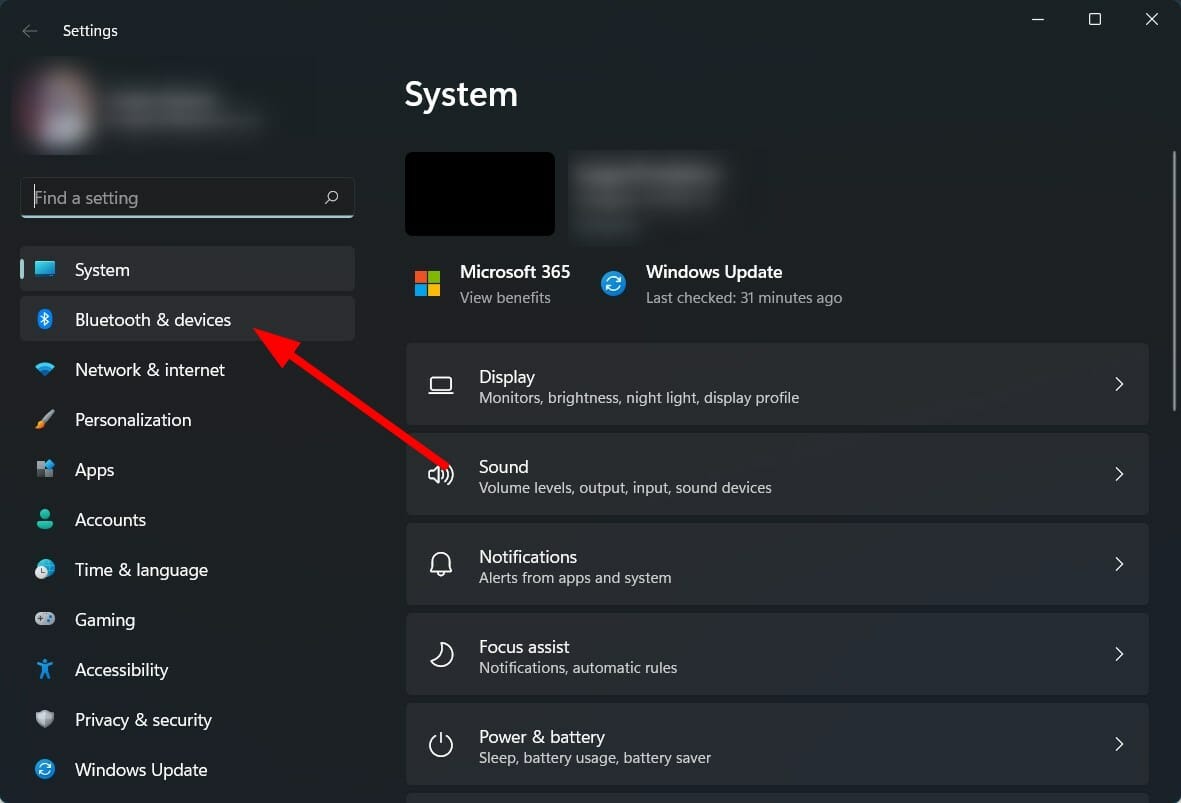The height and width of the screenshot is (803, 1181).
Task: Switch to the System section
Action: 102,269
